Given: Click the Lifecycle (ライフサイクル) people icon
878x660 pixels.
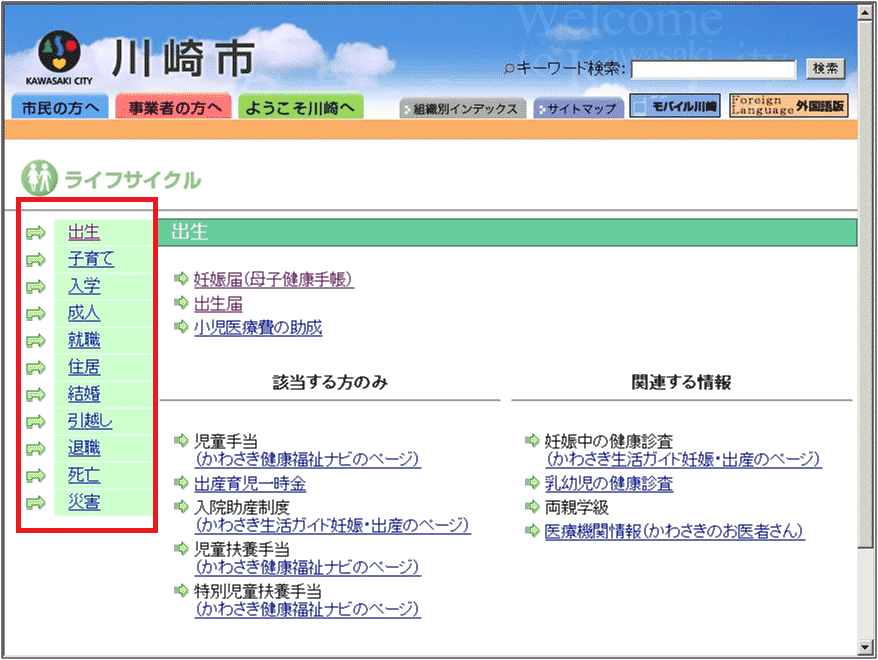Looking at the screenshot, I should coord(38,180).
